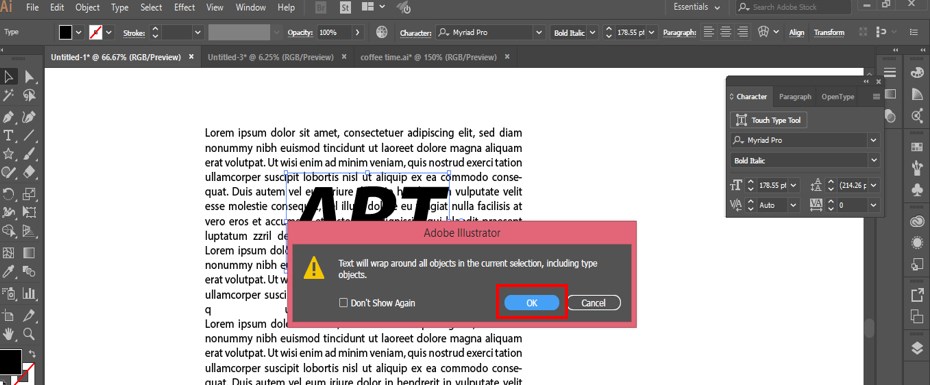
Task: Select the Star shape tool
Action: [x=9, y=154]
